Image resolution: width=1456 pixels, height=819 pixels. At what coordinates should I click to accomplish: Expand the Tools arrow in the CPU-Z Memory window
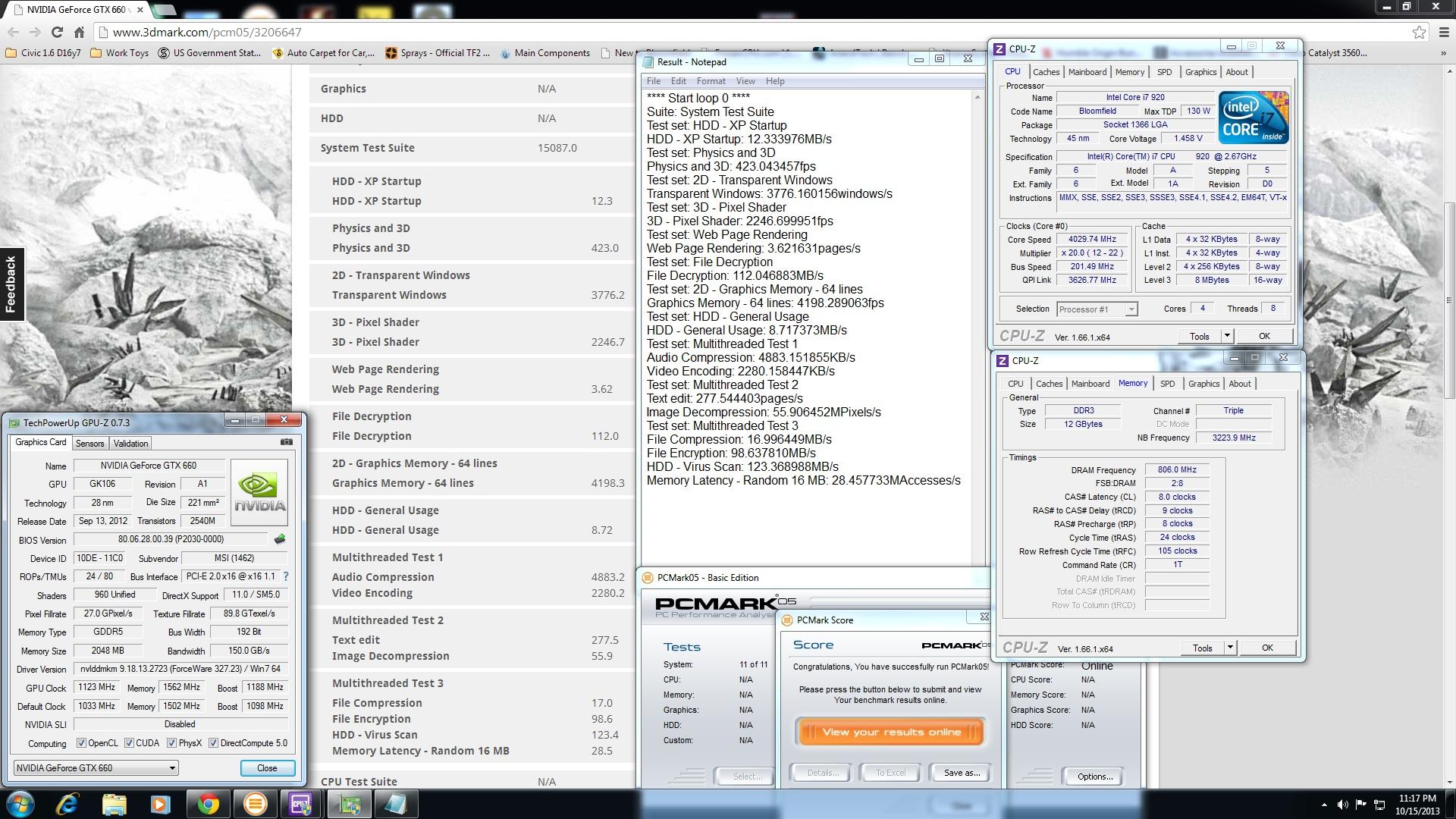1230,648
